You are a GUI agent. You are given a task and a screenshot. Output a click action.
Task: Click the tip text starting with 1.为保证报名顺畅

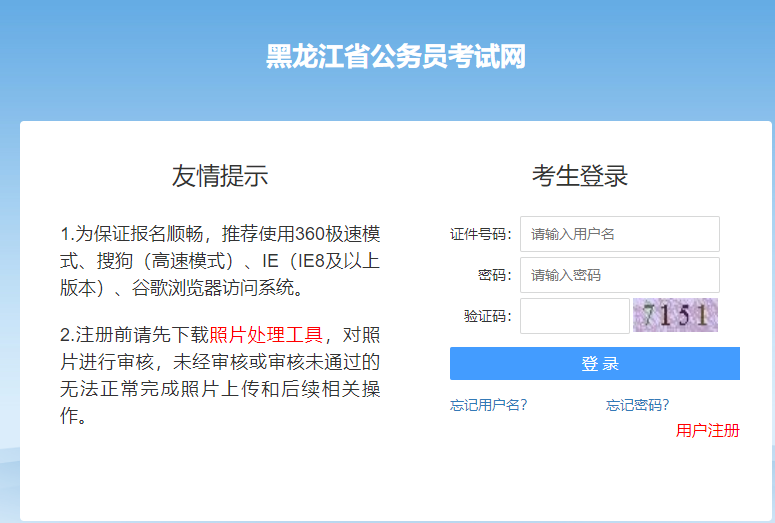click(x=220, y=261)
